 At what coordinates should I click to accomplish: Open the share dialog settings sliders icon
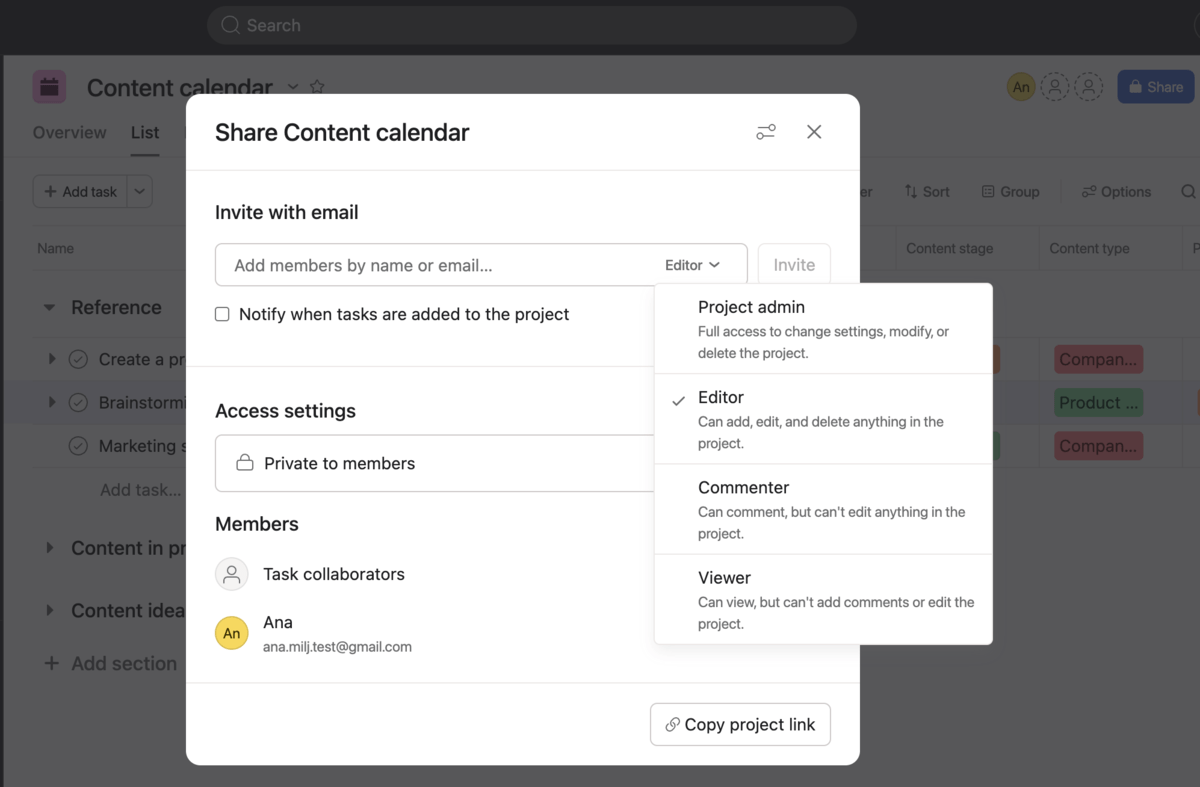click(x=766, y=131)
